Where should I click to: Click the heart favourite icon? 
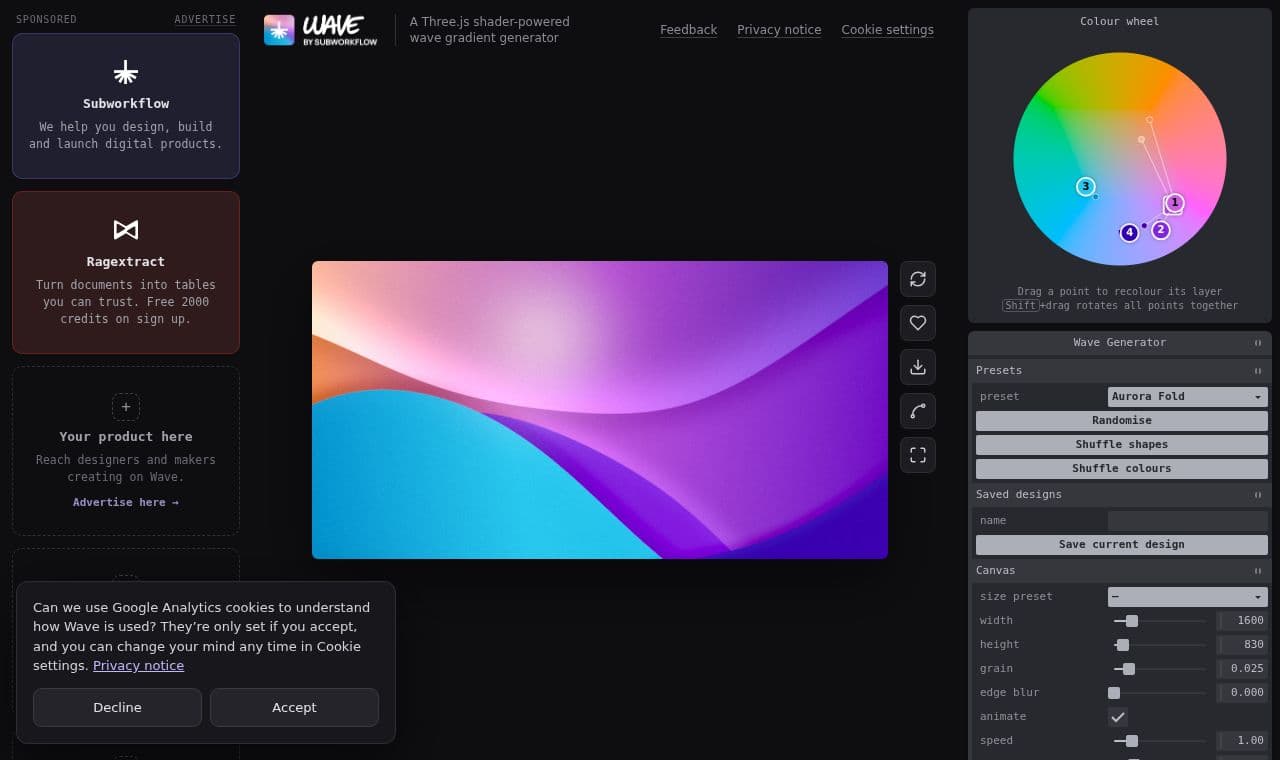[x=918, y=323]
